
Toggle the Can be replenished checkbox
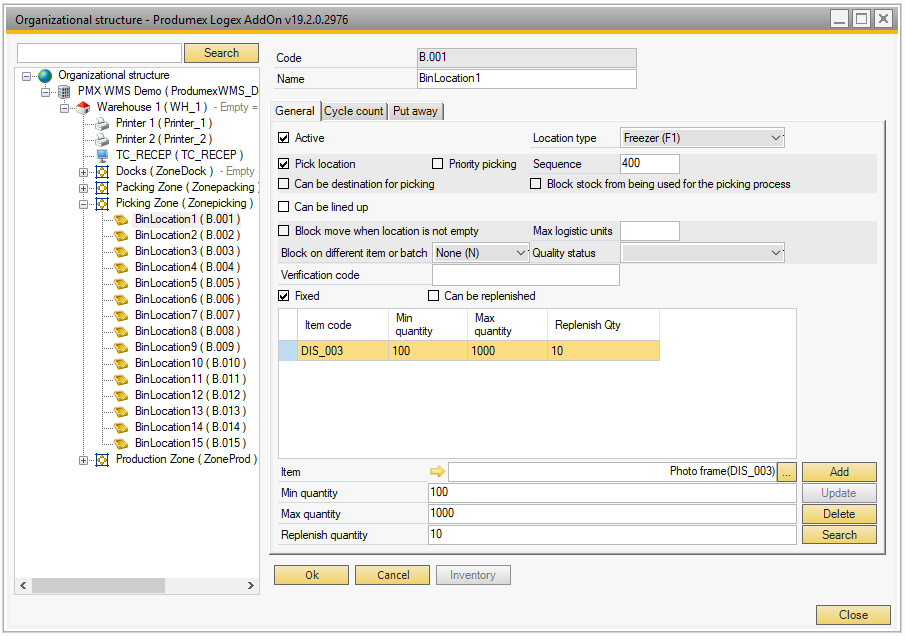click(434, 296)
